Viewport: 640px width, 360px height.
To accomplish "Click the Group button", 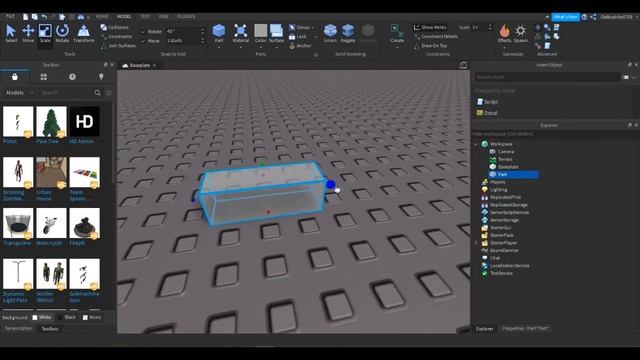I will pos(301,27).
